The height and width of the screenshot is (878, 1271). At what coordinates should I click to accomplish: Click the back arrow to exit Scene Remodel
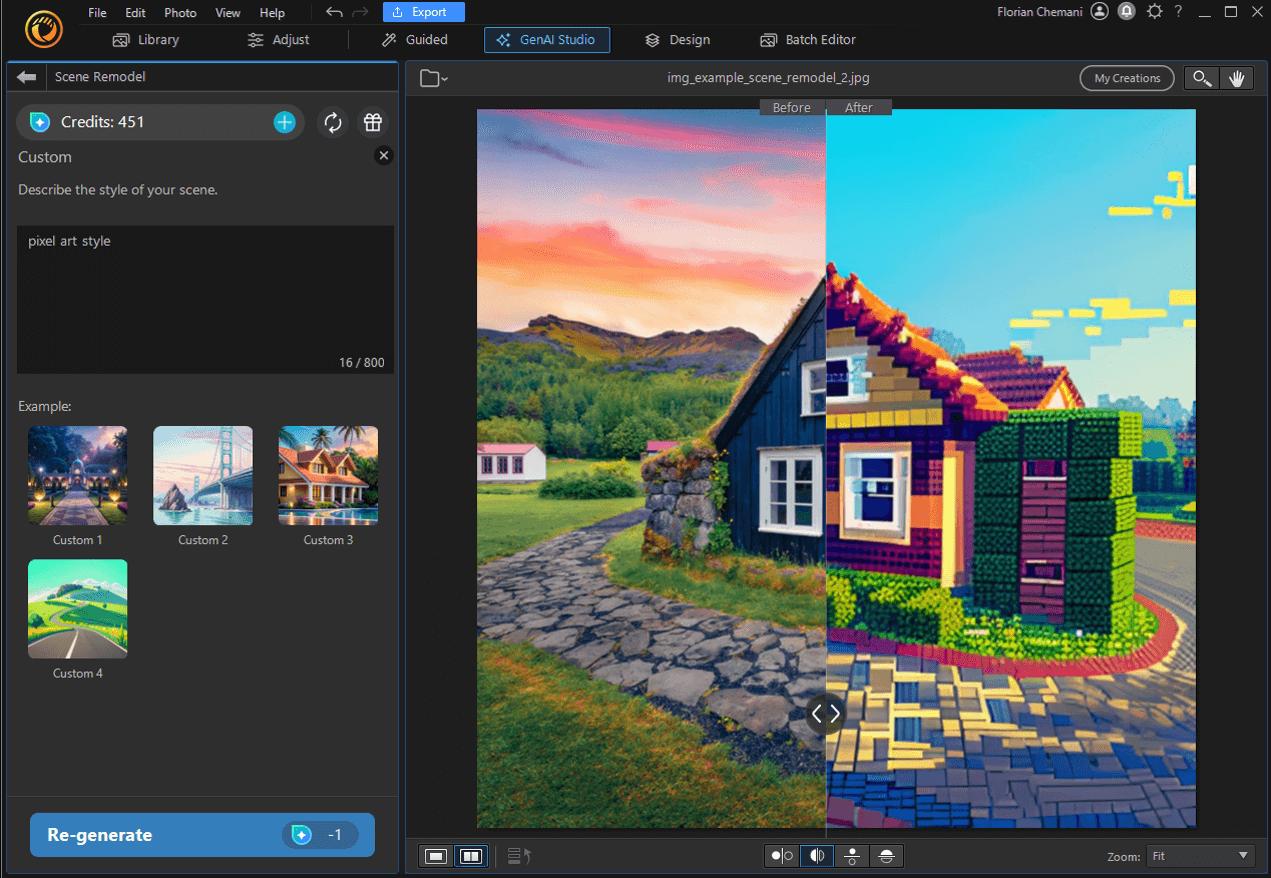[x=26, y=75]
